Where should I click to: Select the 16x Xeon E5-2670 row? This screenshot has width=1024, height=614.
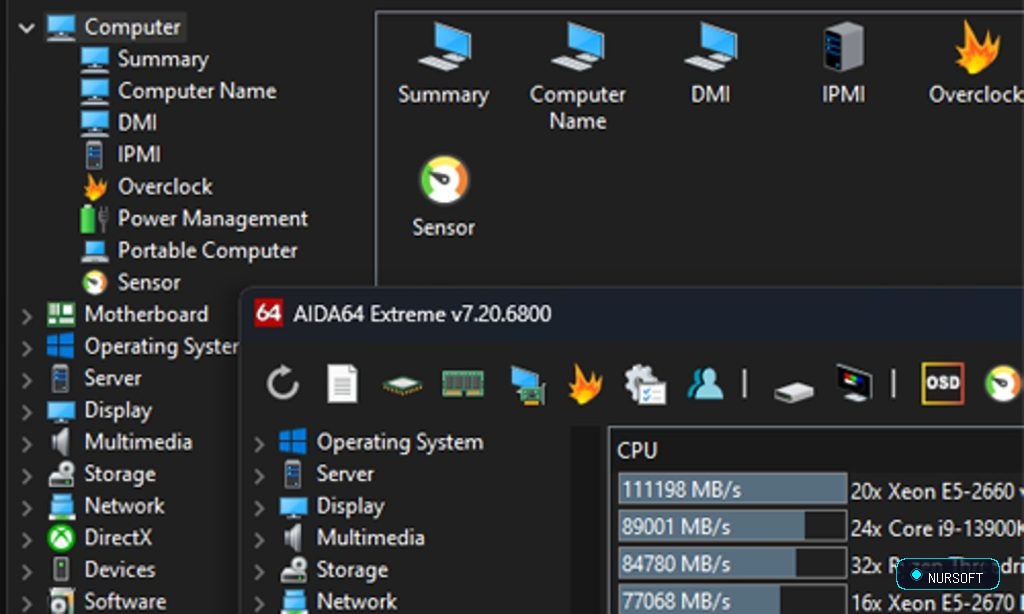[936, 601]
